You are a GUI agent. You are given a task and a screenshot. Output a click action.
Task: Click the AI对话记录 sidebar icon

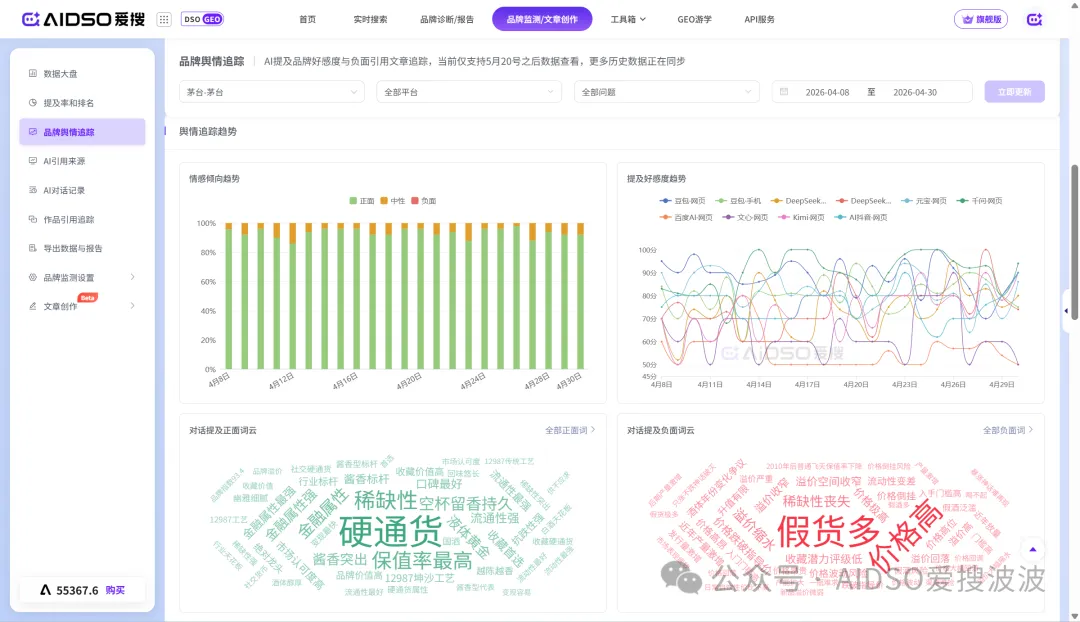point(32,190)
